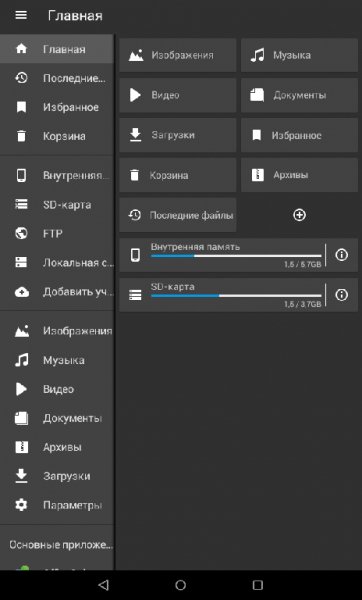Viewport: 362px width, 600px height.
Task: Tap the download icon beside Загрузки in sidebar
Action: point(21,476)
